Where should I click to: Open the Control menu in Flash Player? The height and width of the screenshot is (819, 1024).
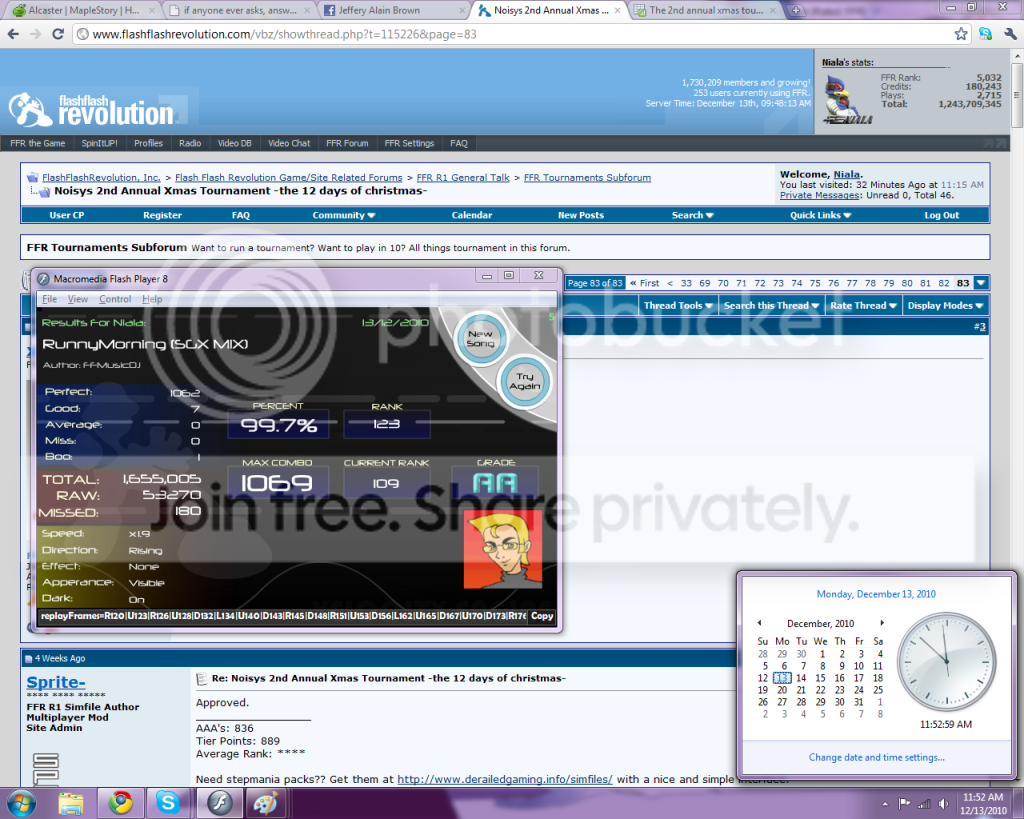tap(115, 299)
